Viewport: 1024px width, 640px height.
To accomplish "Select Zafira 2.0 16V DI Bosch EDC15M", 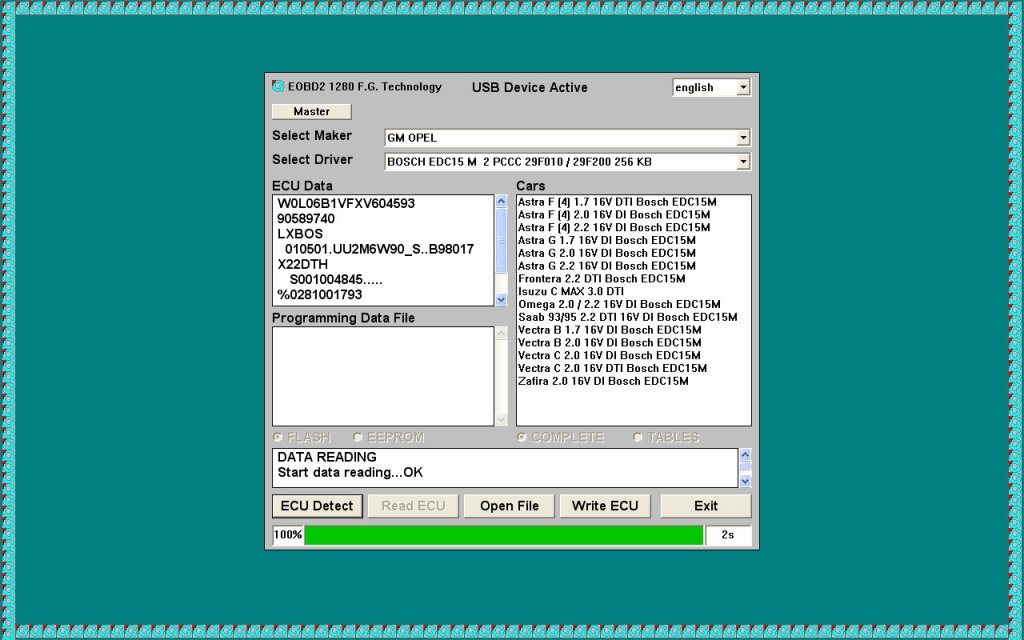I will pos(603,381).
